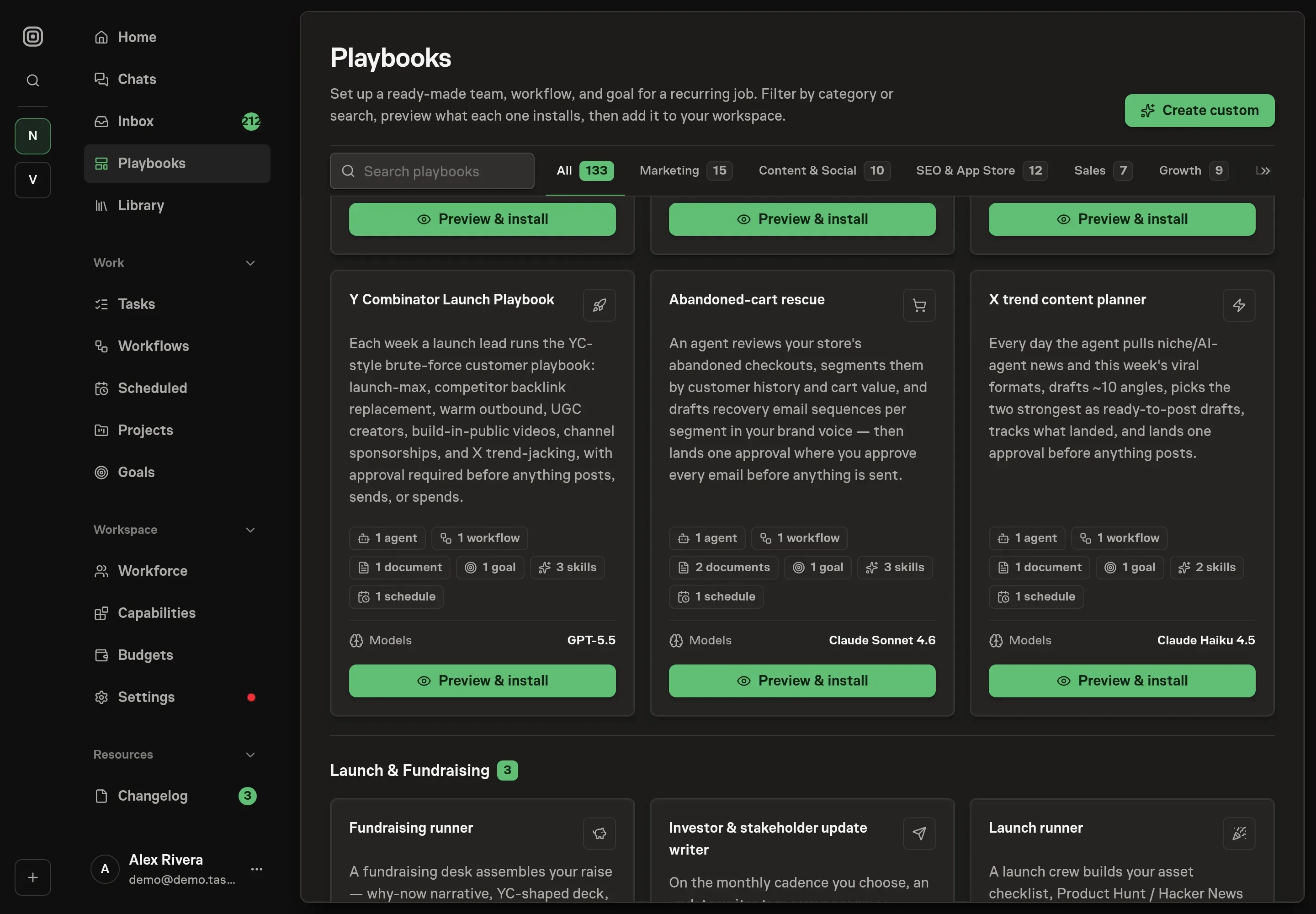Select the Sales category tab
The height and width of the screenshot is (914, 1316).
(x=1103, y=170)
